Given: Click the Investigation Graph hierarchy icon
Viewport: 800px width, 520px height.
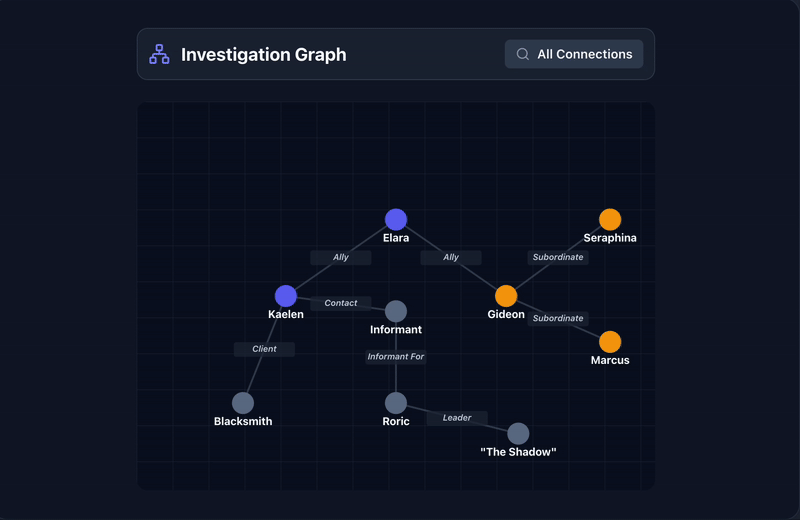Looking at the screenshot, I should [159, 54].
